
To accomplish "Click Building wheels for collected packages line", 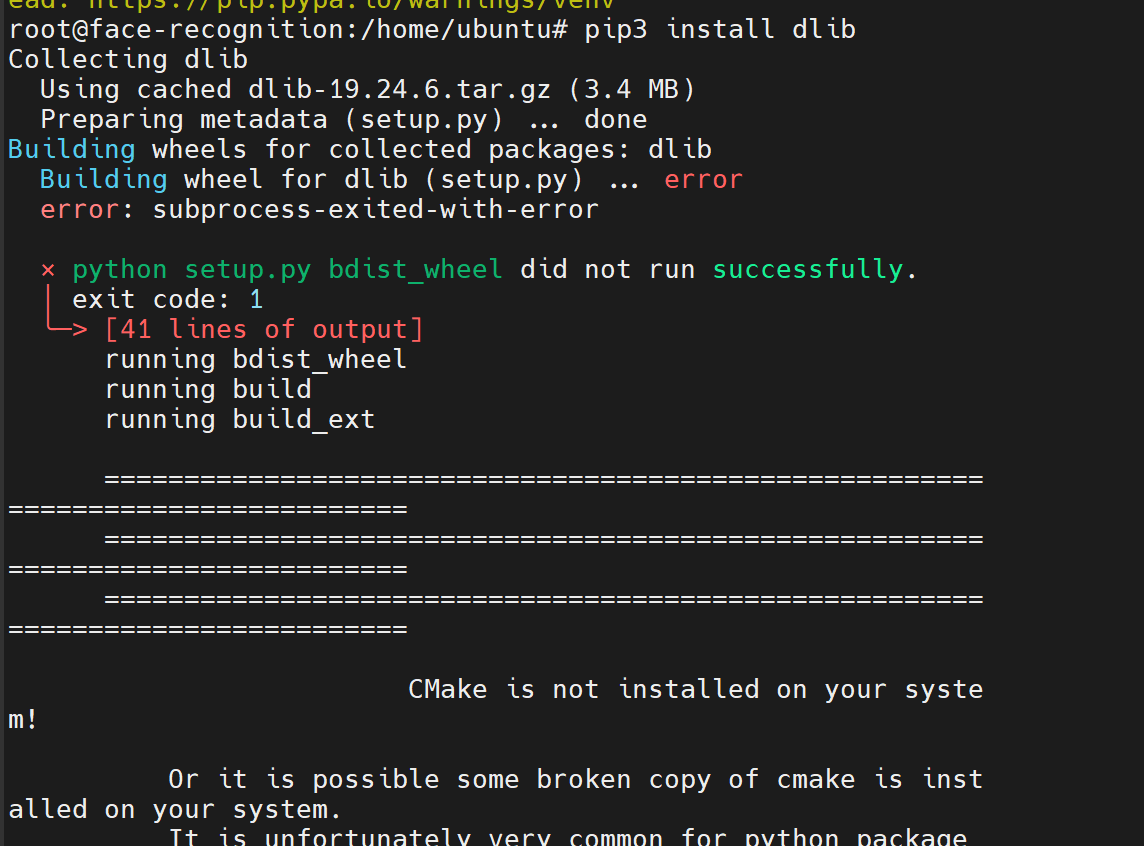I will [360, 149].
